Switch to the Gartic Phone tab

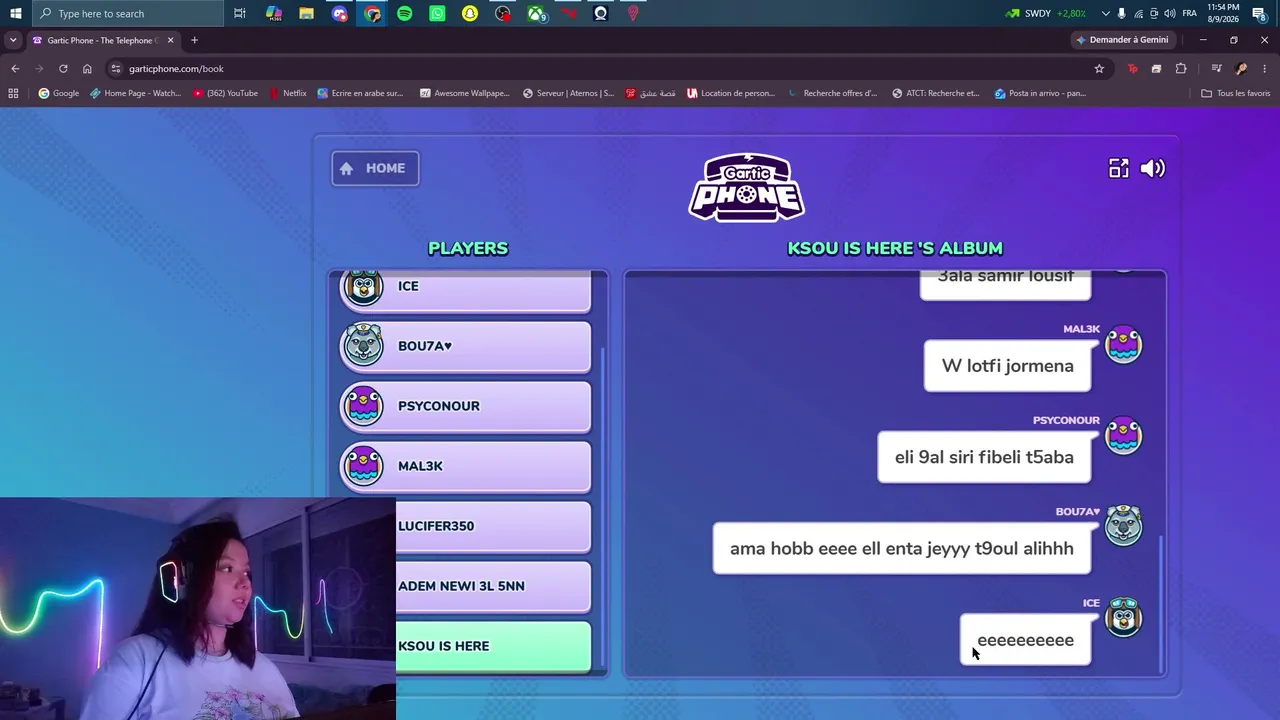pyautogui.click(x=102, y=40)
